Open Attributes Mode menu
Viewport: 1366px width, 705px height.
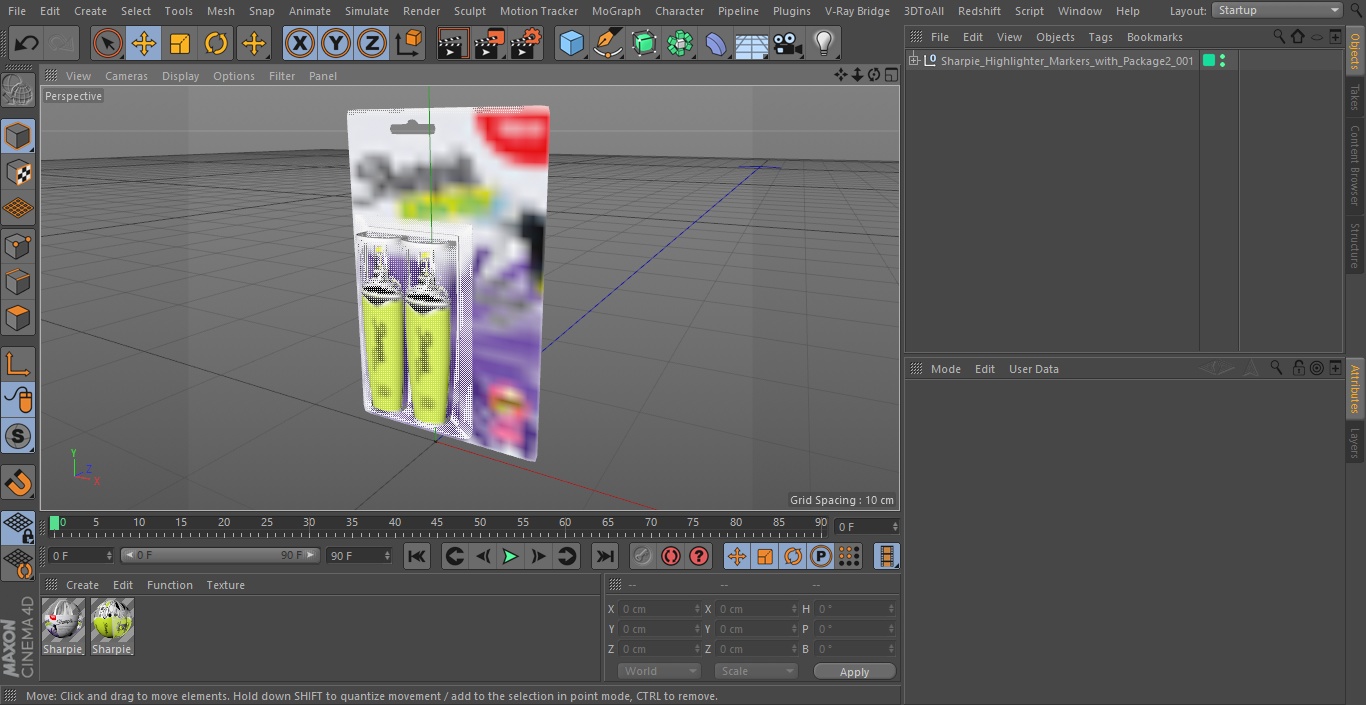pos(945,369)
